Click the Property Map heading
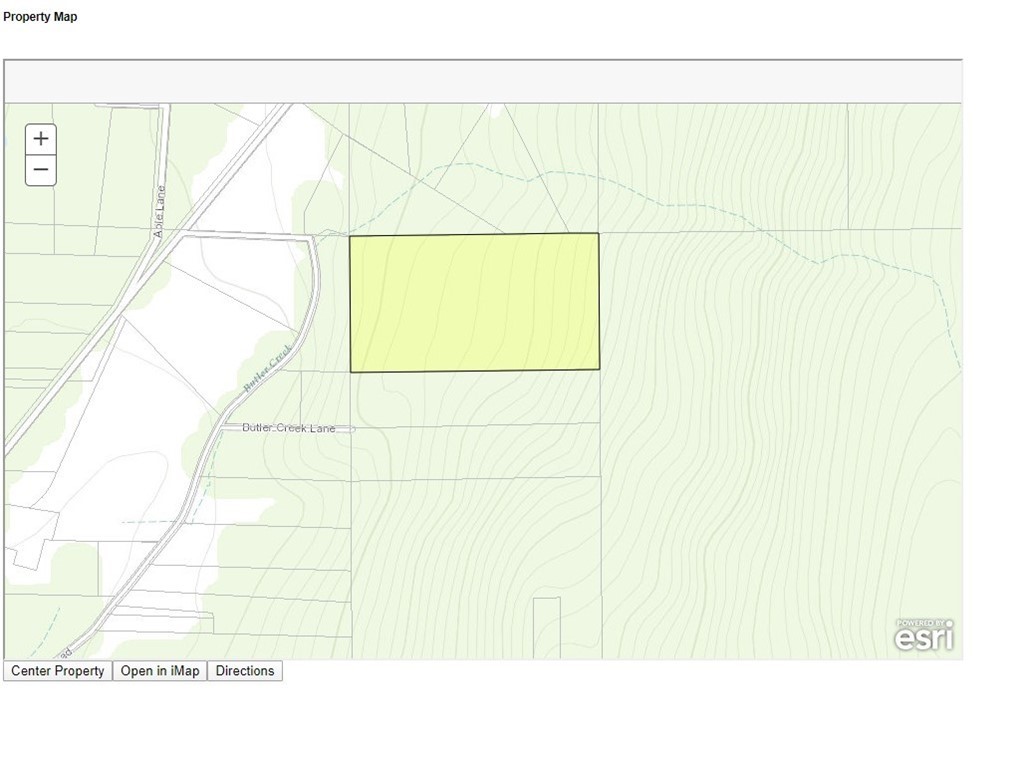This screenshot has width=1031, height=762. point(40,16)
